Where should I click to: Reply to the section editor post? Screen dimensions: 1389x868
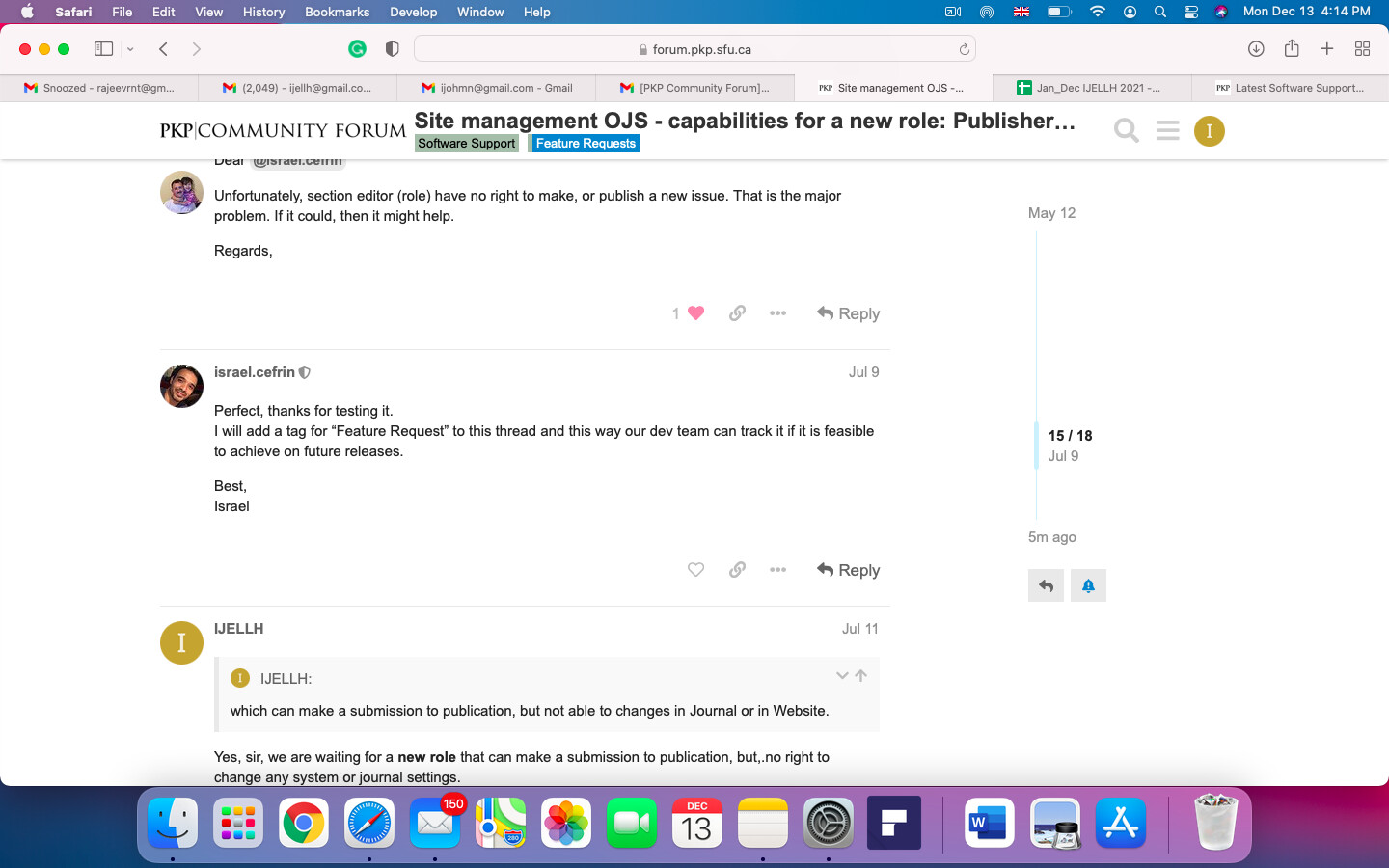[849, 313]
